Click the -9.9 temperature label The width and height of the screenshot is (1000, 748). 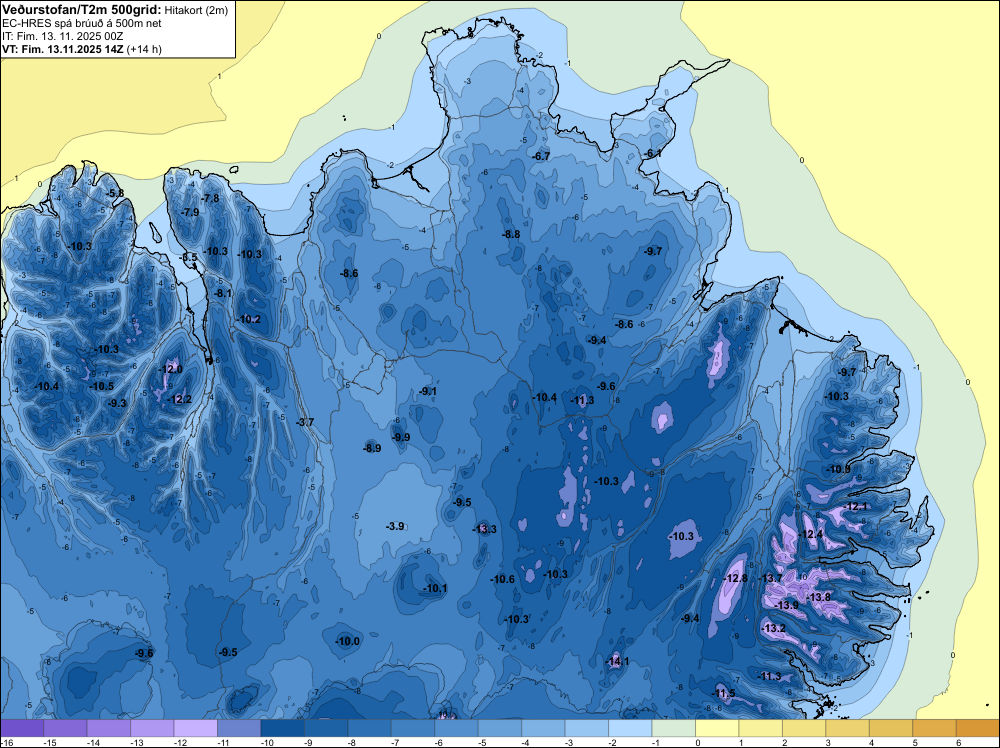pyautogui.click(x=401, y=437)
